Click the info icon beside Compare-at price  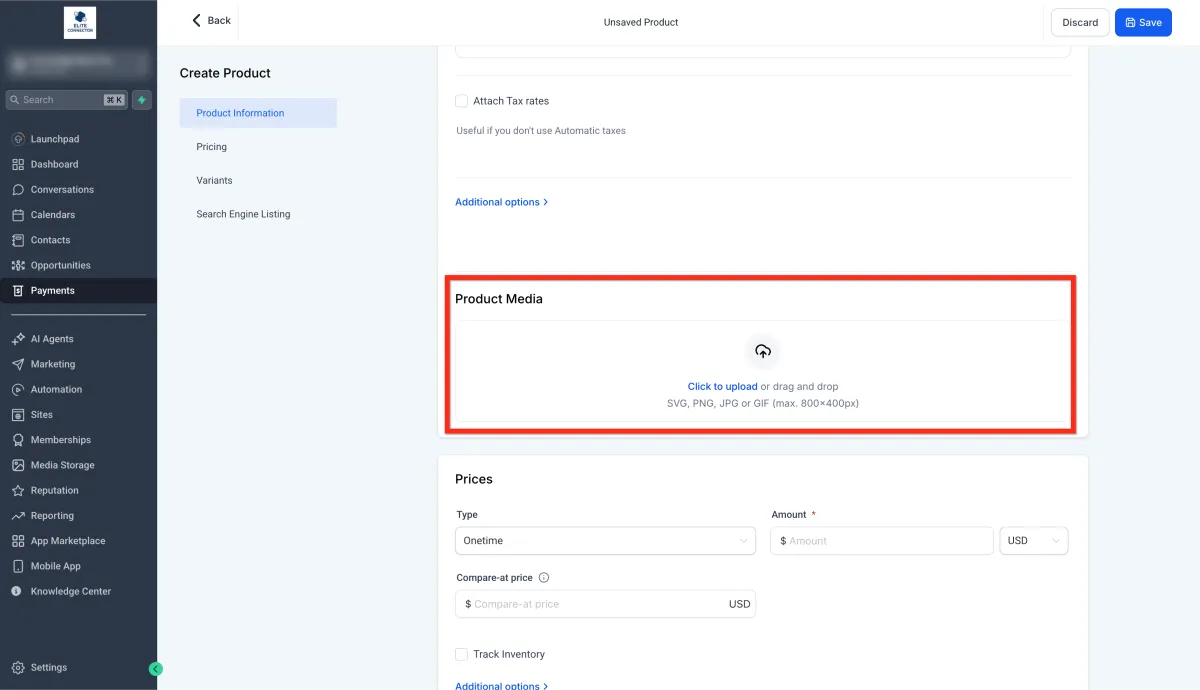544,578
